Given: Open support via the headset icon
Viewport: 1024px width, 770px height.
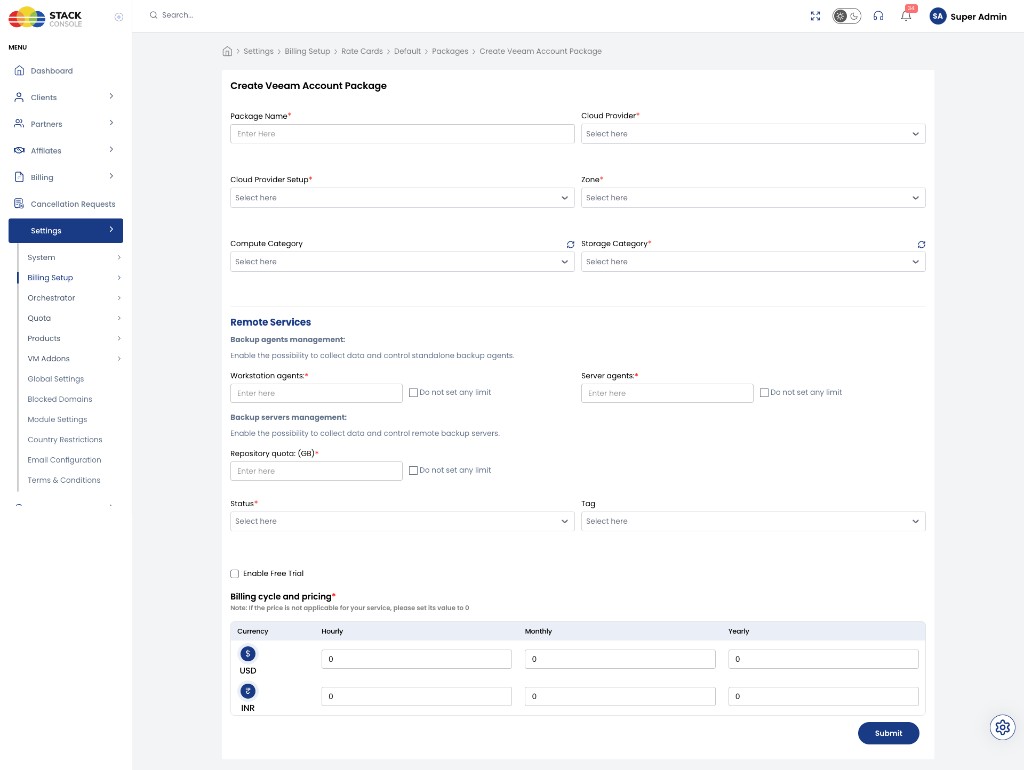Looking at the screenshot, I should coord(878,16).
